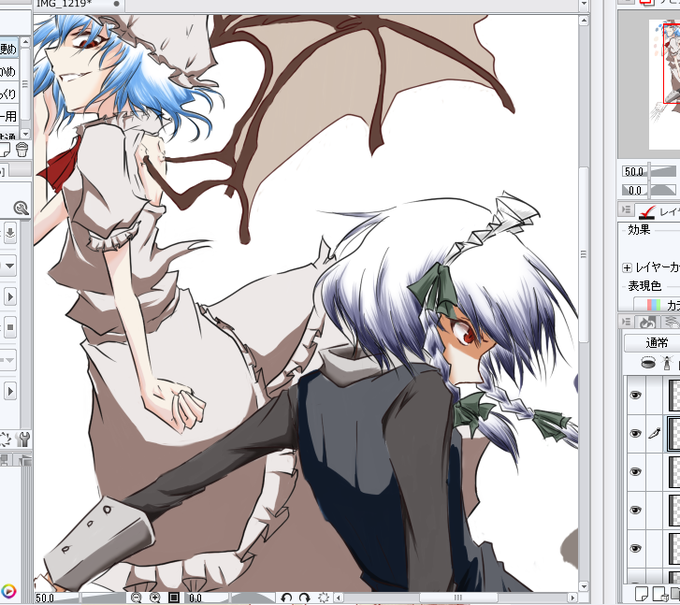Rotate canvas counterclockwise with left arrow icon
This screenshot has width=680, height=605.
[x=285, y=598]
